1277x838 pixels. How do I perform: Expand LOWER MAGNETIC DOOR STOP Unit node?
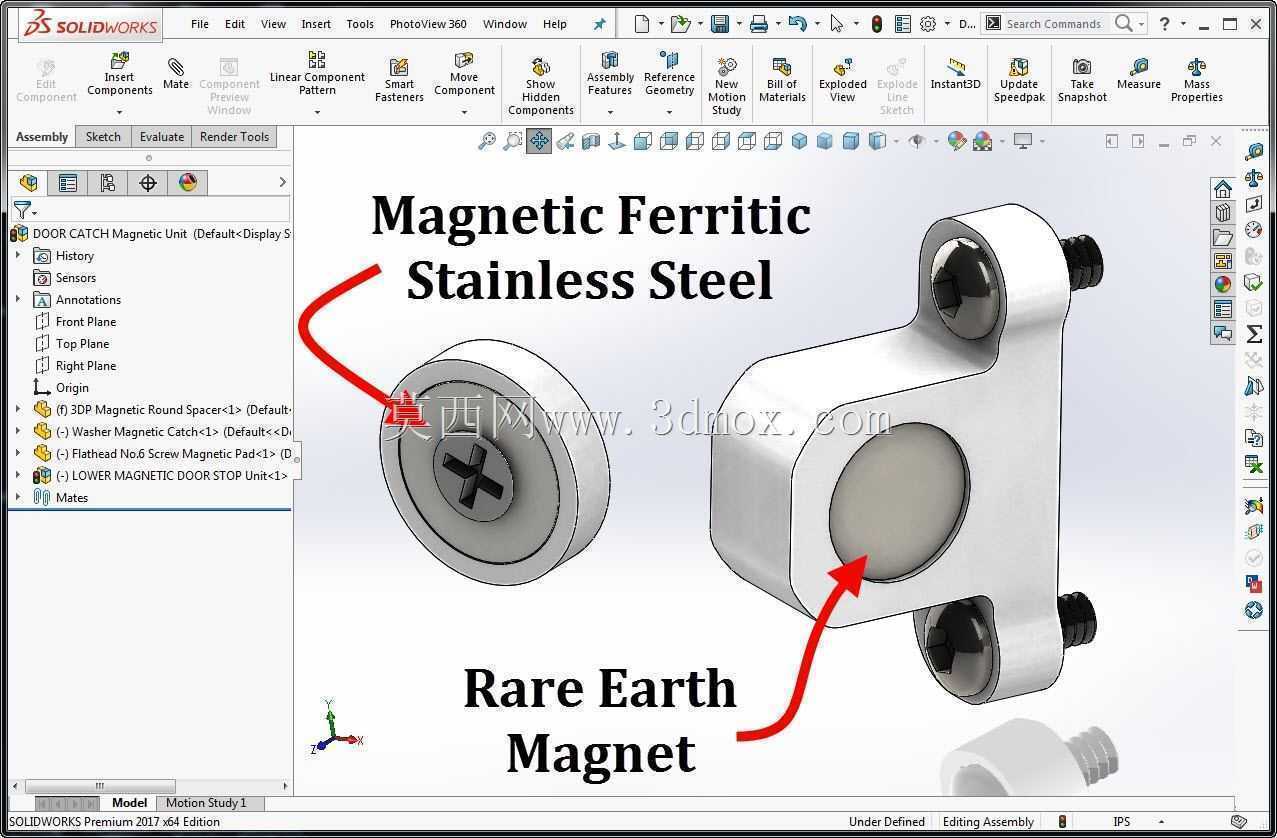18,476
